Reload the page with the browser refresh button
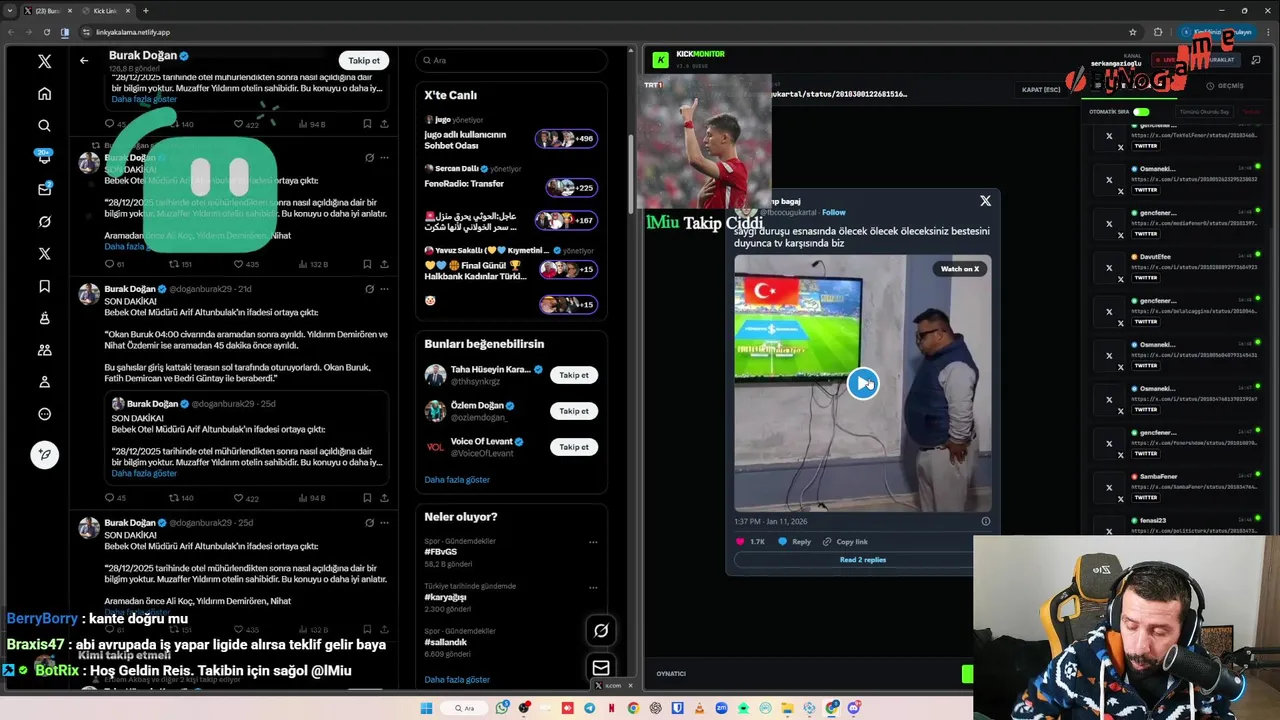1280x720 pixels. click(46, 32)
